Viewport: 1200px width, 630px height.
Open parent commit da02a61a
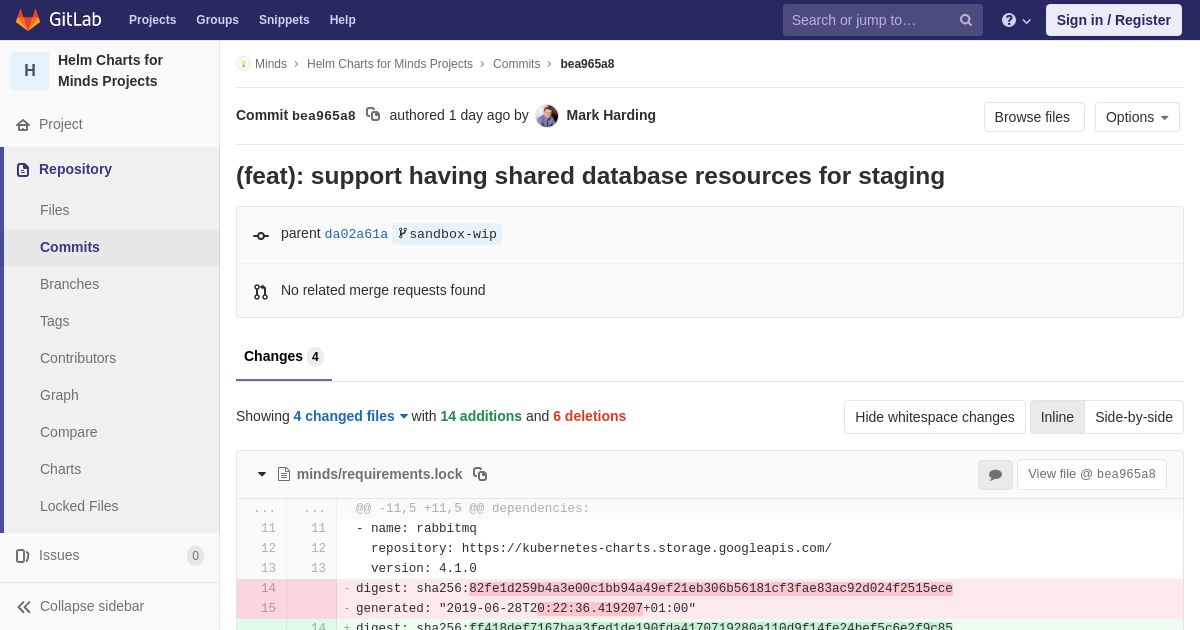coord(356,234)
